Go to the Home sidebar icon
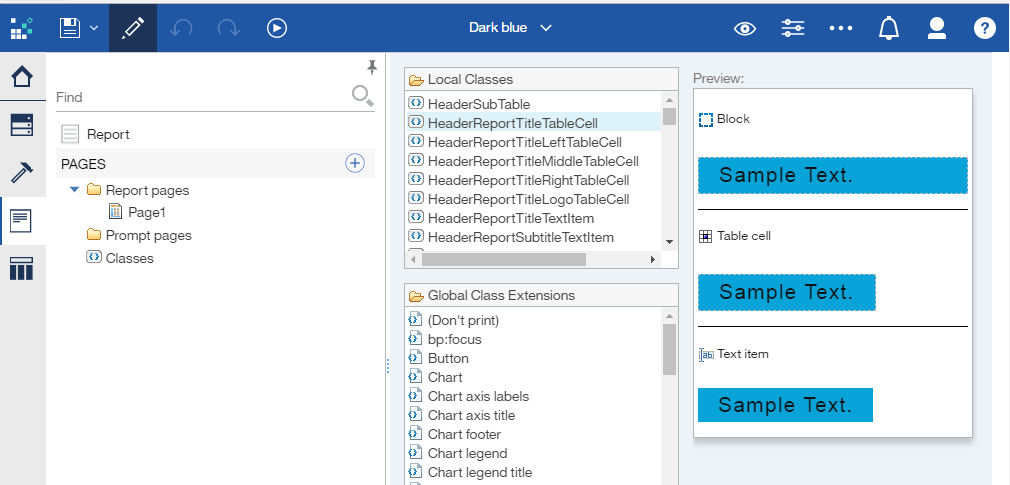The height and width of the screenshot is (485, 1010). click(x=23, y=77)
